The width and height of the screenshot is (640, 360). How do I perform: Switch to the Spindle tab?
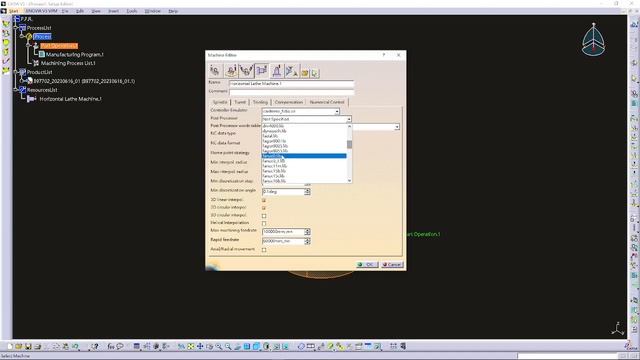[x=220, y=102]
